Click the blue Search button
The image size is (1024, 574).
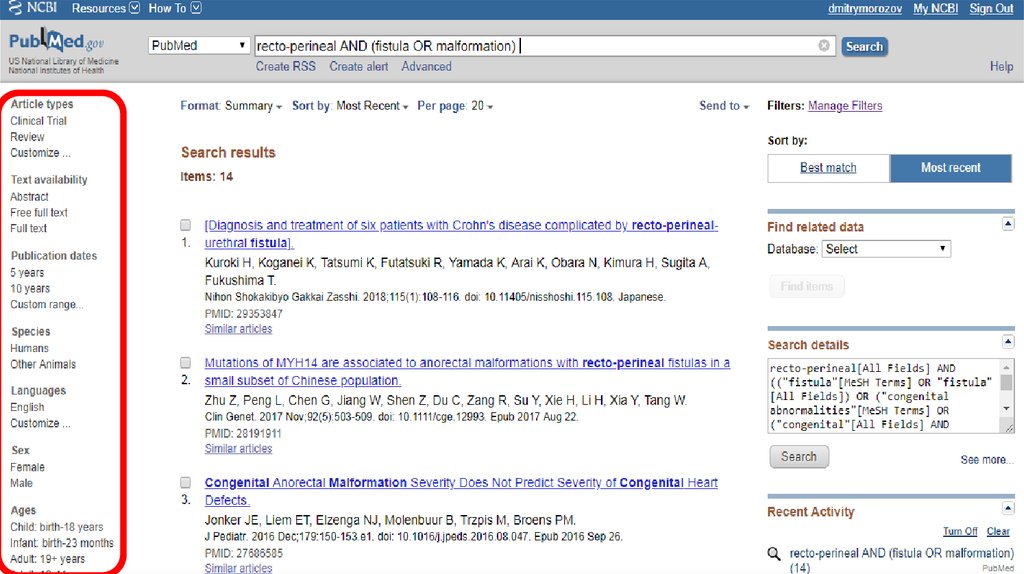coord(863,46)
